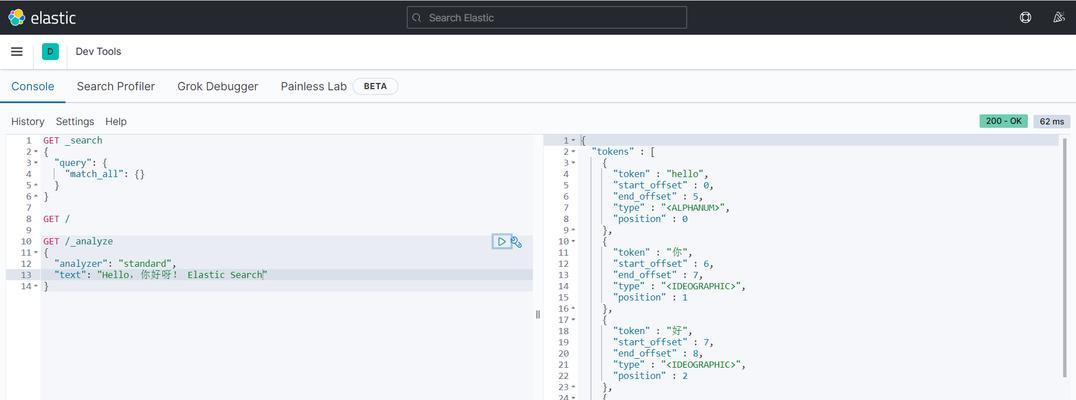The width and height of the screenshot is (1076, 400).
Task: Click the pane resize handle between the editors
Action: (538, 314)
